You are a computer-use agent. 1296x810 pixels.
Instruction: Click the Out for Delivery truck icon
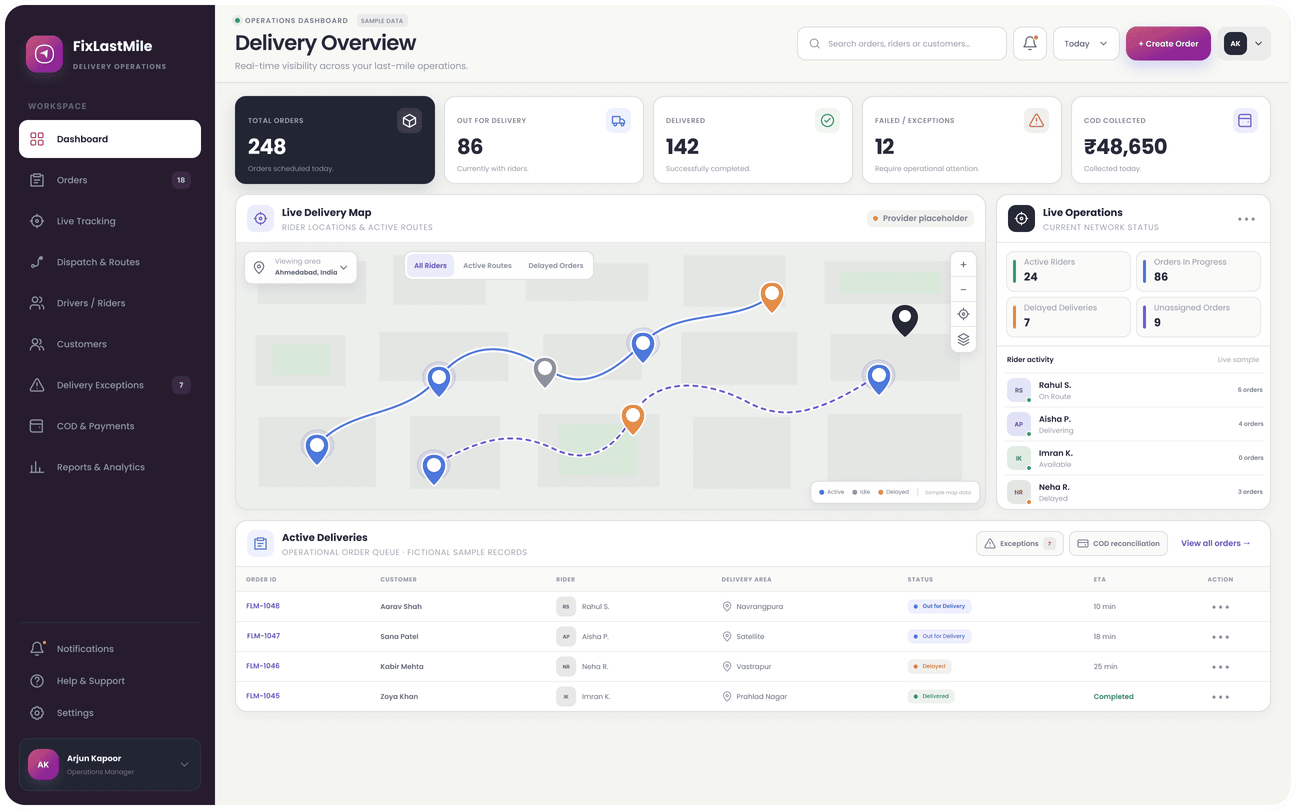click(x=618, y=121)
